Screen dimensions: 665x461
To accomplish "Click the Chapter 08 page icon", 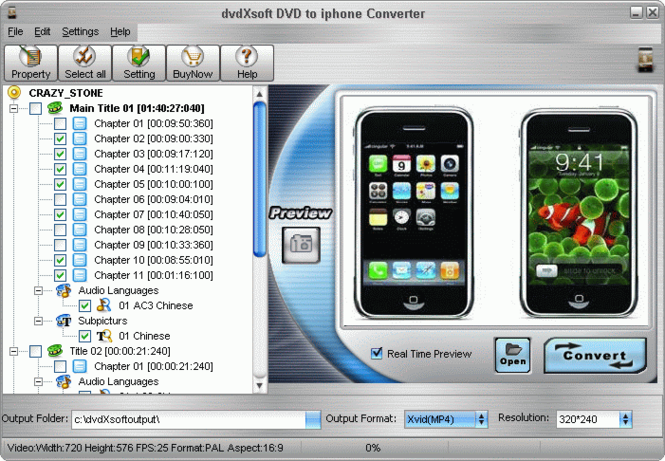I will coord(79,229).
